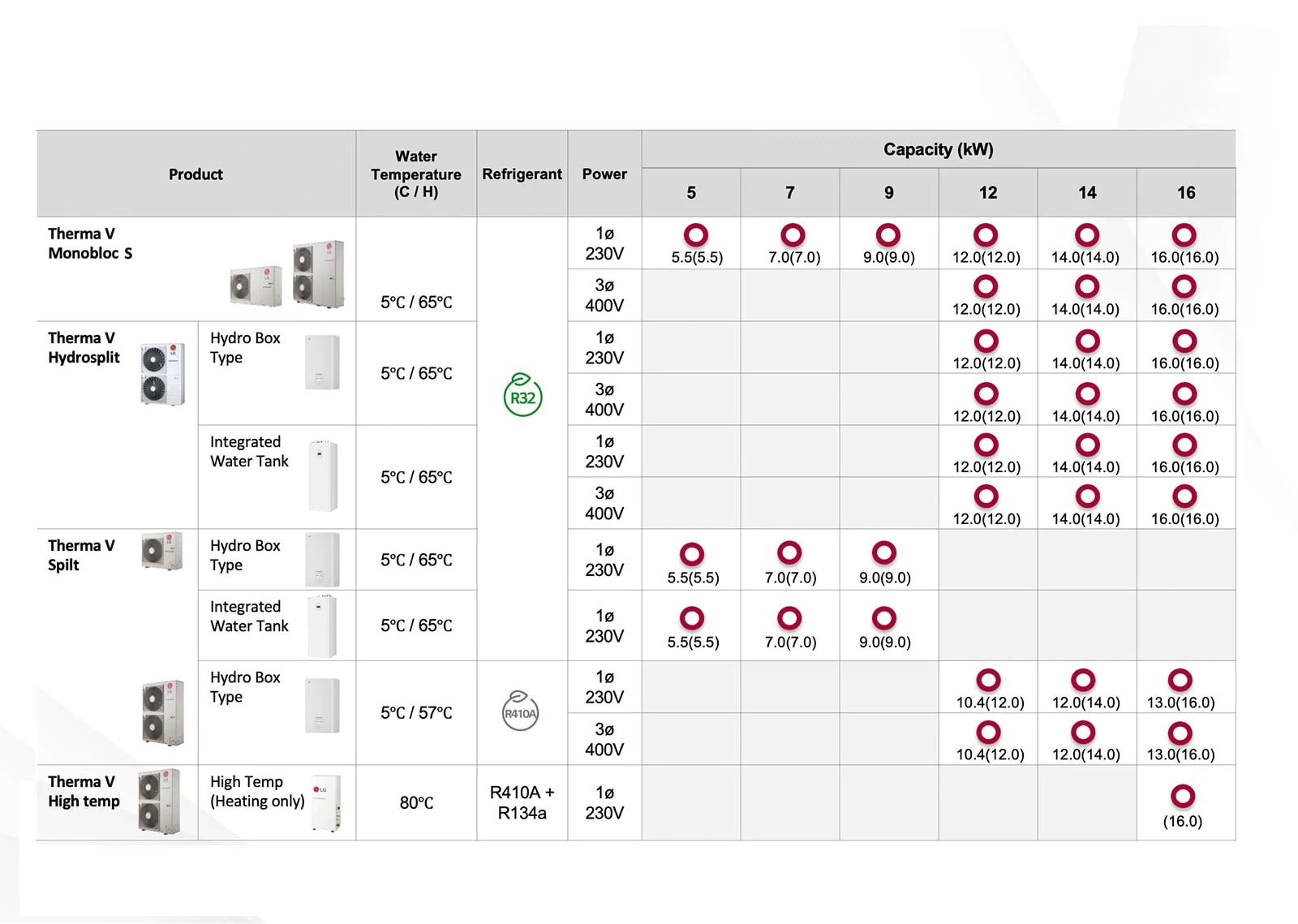Click the 5°C / 57°C temperature cell
This screenshot has width=1298, height=924.
(416, 712)
